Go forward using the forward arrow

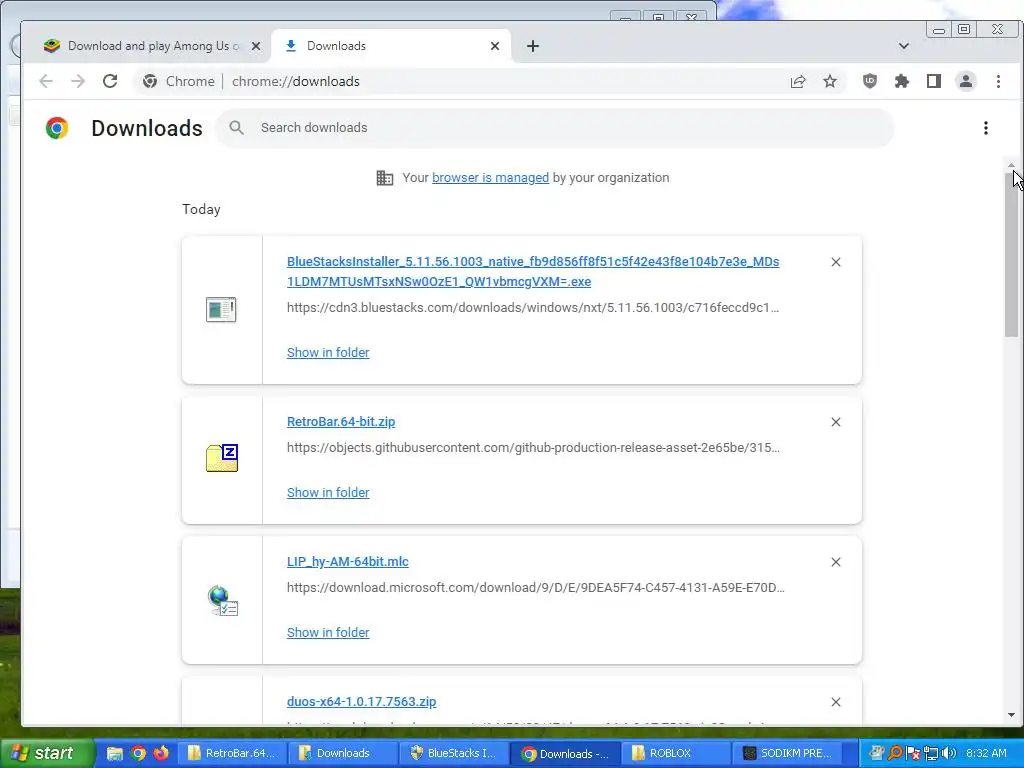[x=78, y=81]
